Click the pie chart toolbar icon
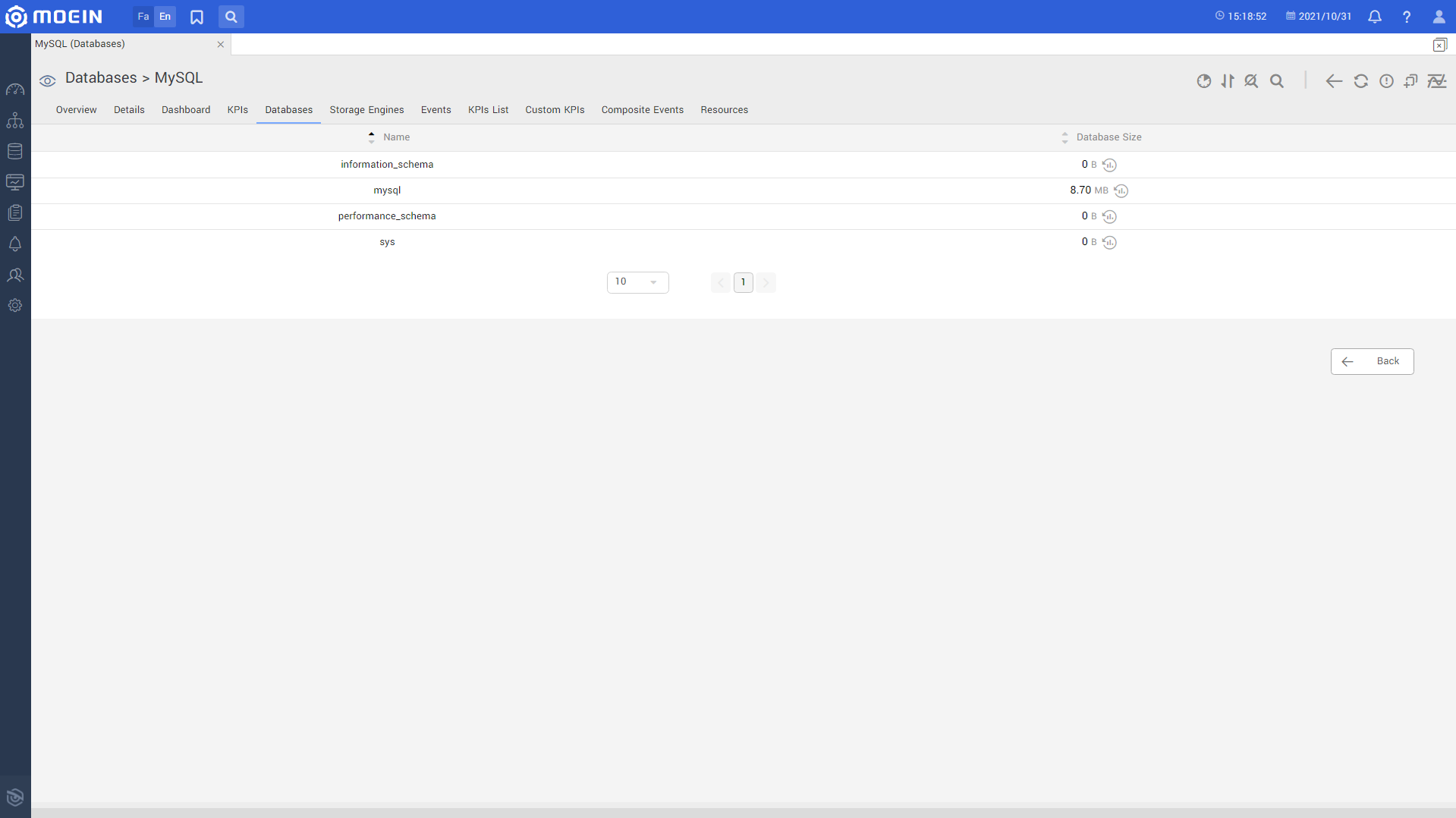Screen dimensions: 1456x818 pyautogui.click(x=1204, y=81)
